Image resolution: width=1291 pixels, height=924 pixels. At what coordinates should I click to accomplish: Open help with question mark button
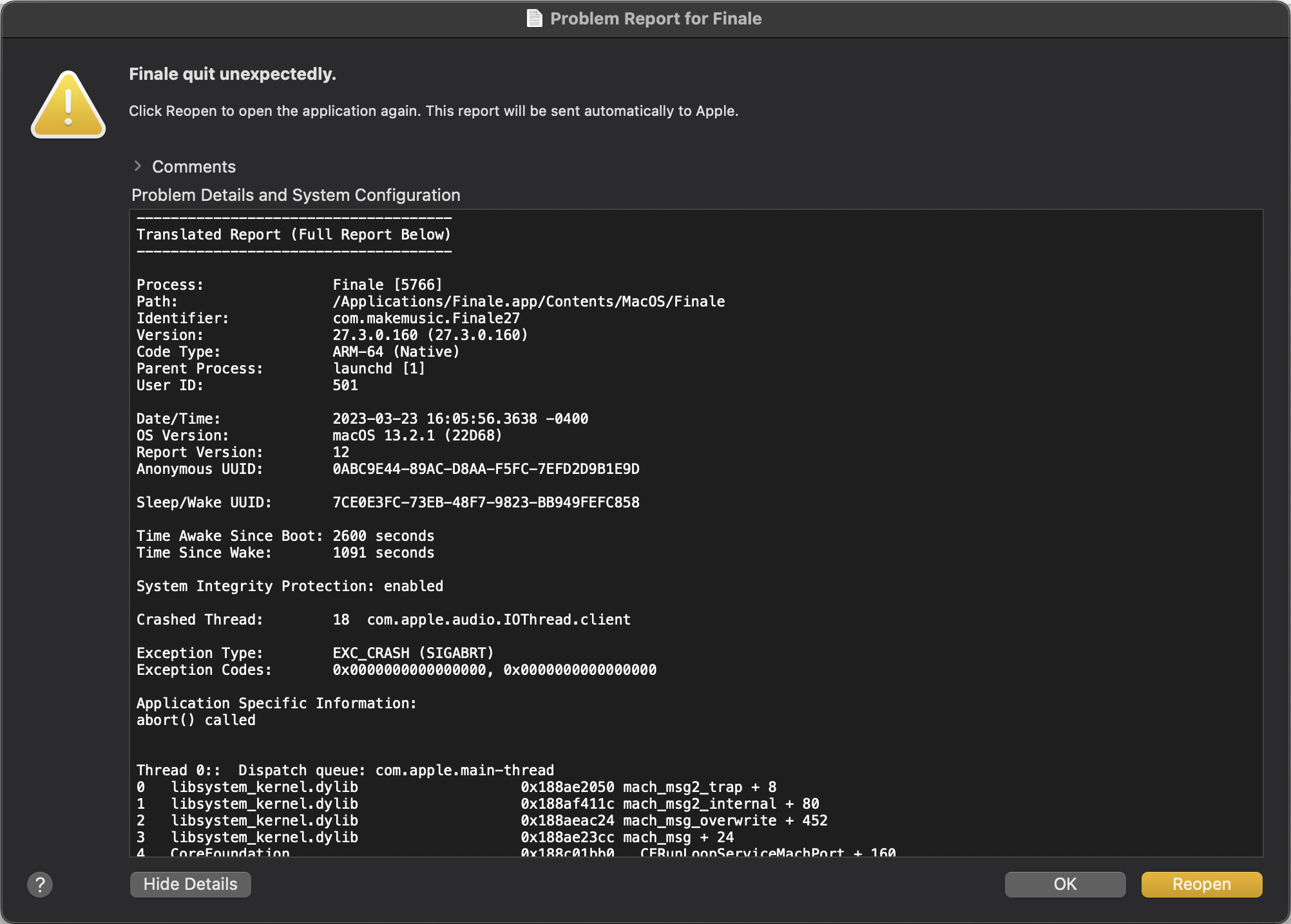40,884
